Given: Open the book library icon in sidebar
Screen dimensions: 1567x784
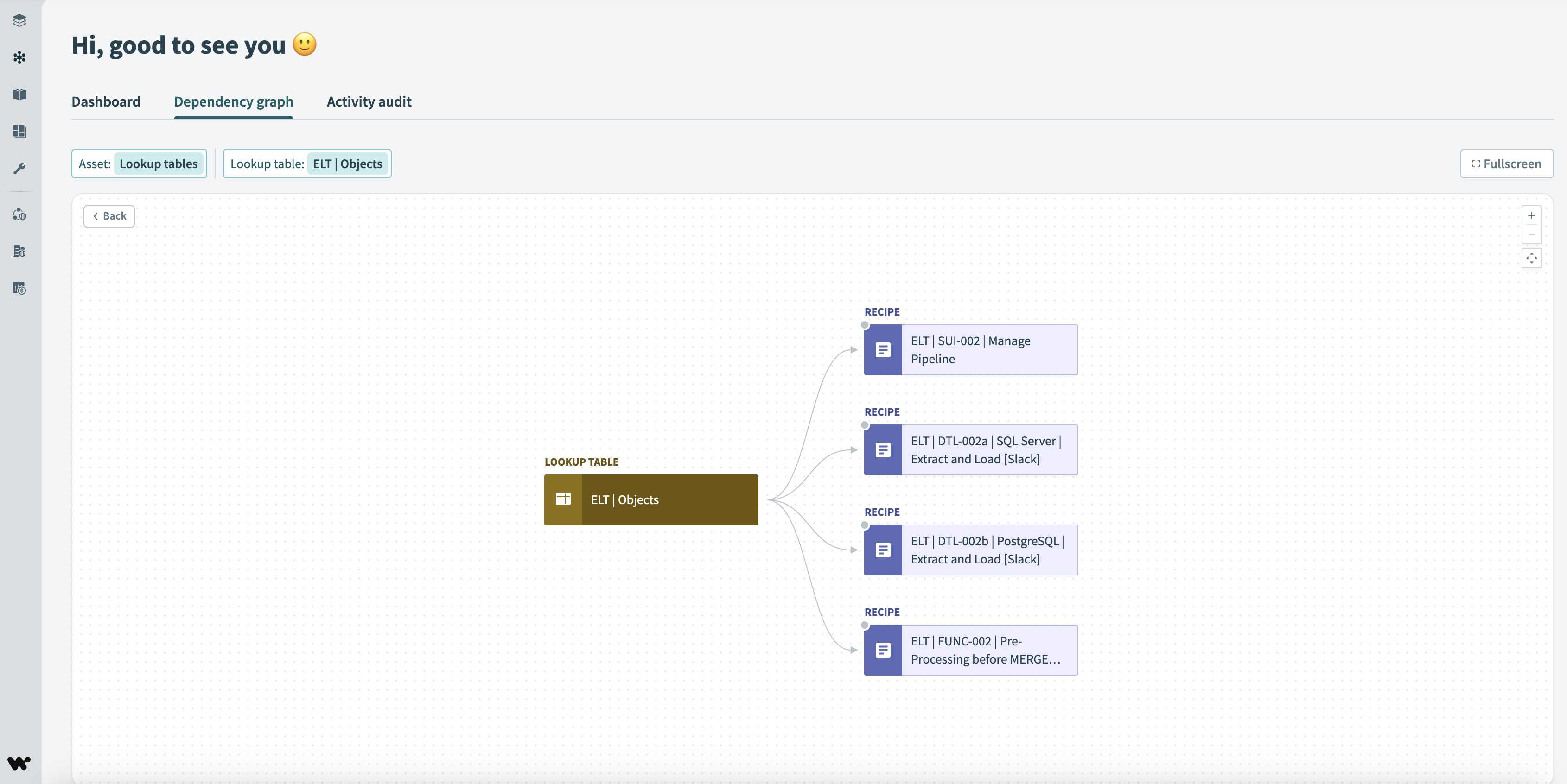Looking at the screenshot, I should (x=19, y=94).
